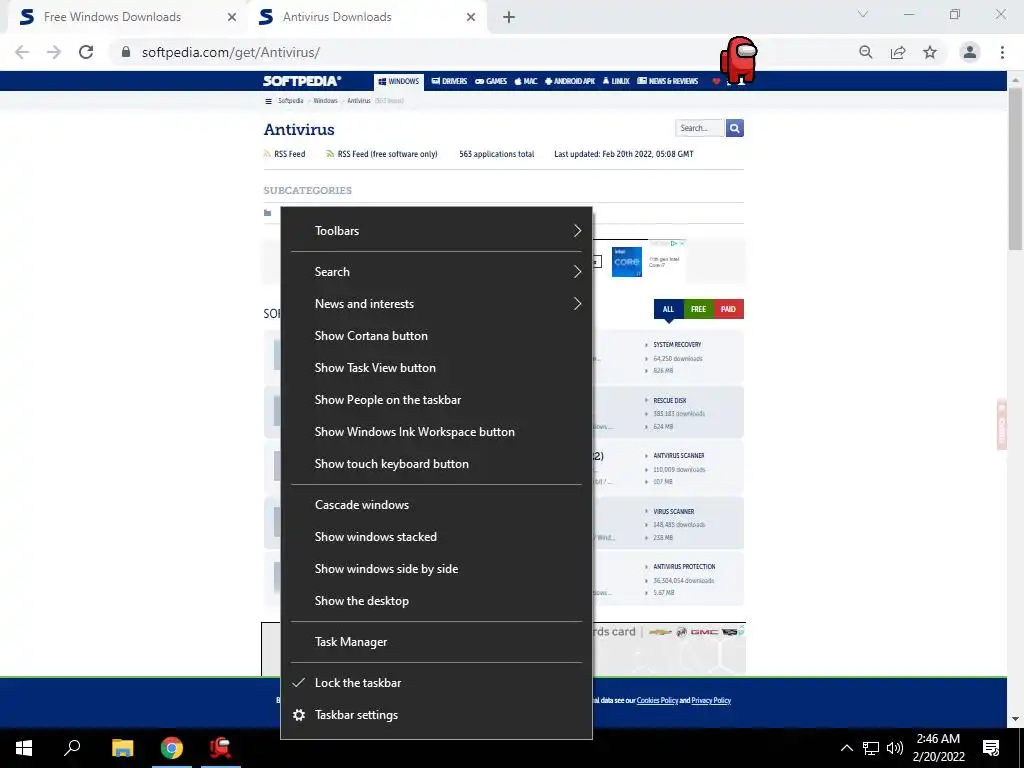The image size is (1024, 768).
Task: Expand News and interests submenu
Action: pyautogui.click(x=436, y=304)
